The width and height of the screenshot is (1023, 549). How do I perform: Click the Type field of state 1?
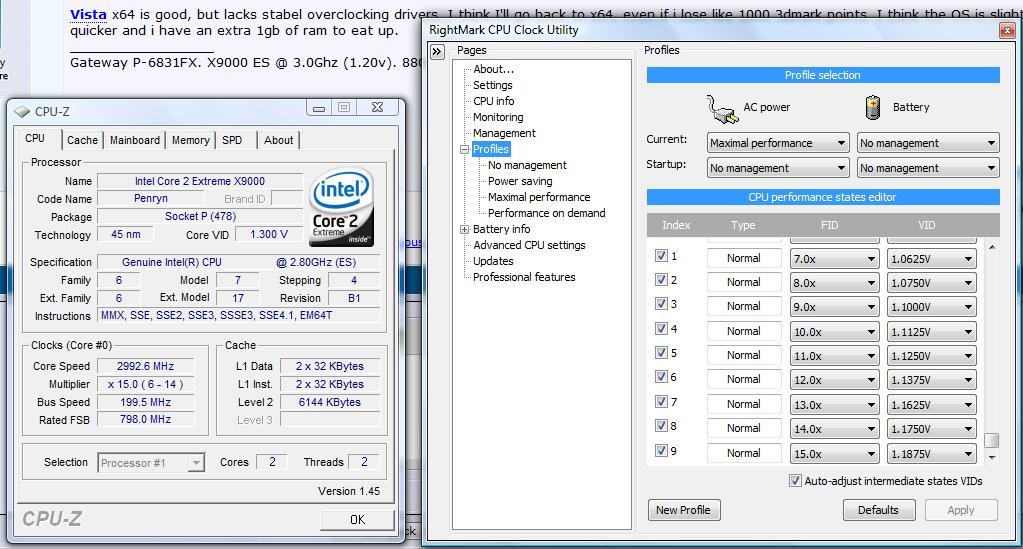click(744, 259)
